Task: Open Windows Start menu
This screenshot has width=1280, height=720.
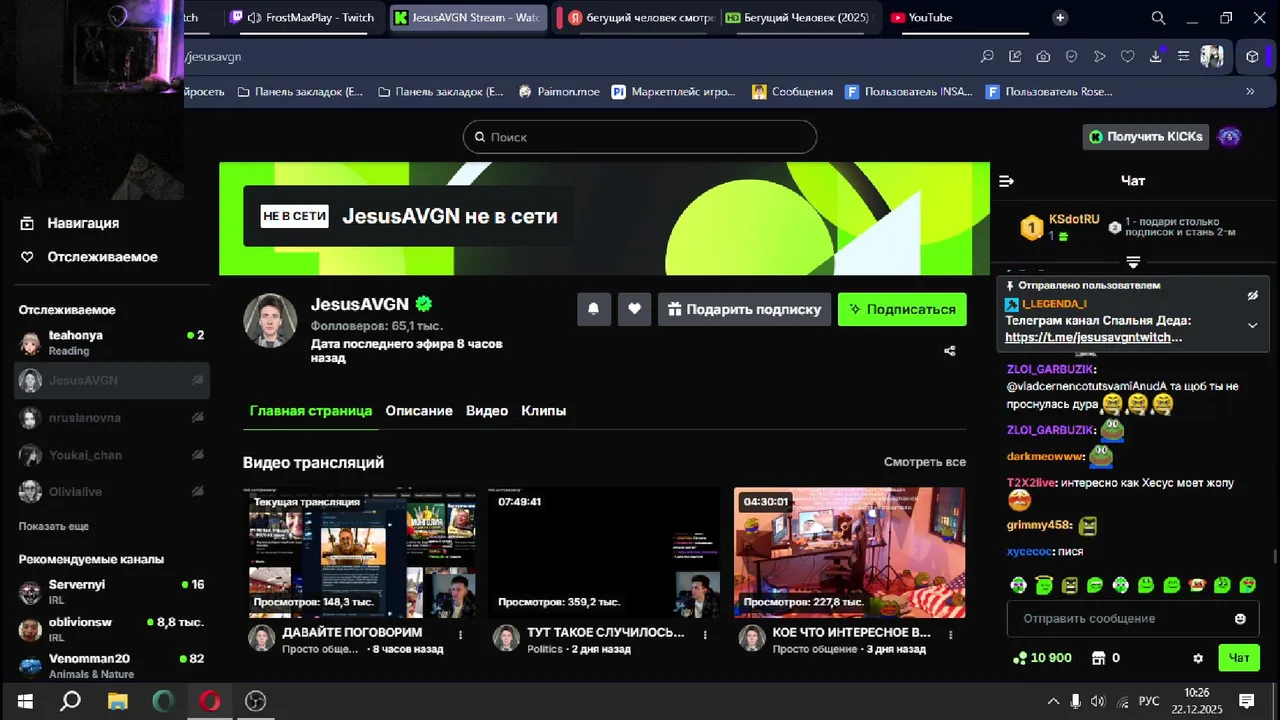Action: (25, 701)
